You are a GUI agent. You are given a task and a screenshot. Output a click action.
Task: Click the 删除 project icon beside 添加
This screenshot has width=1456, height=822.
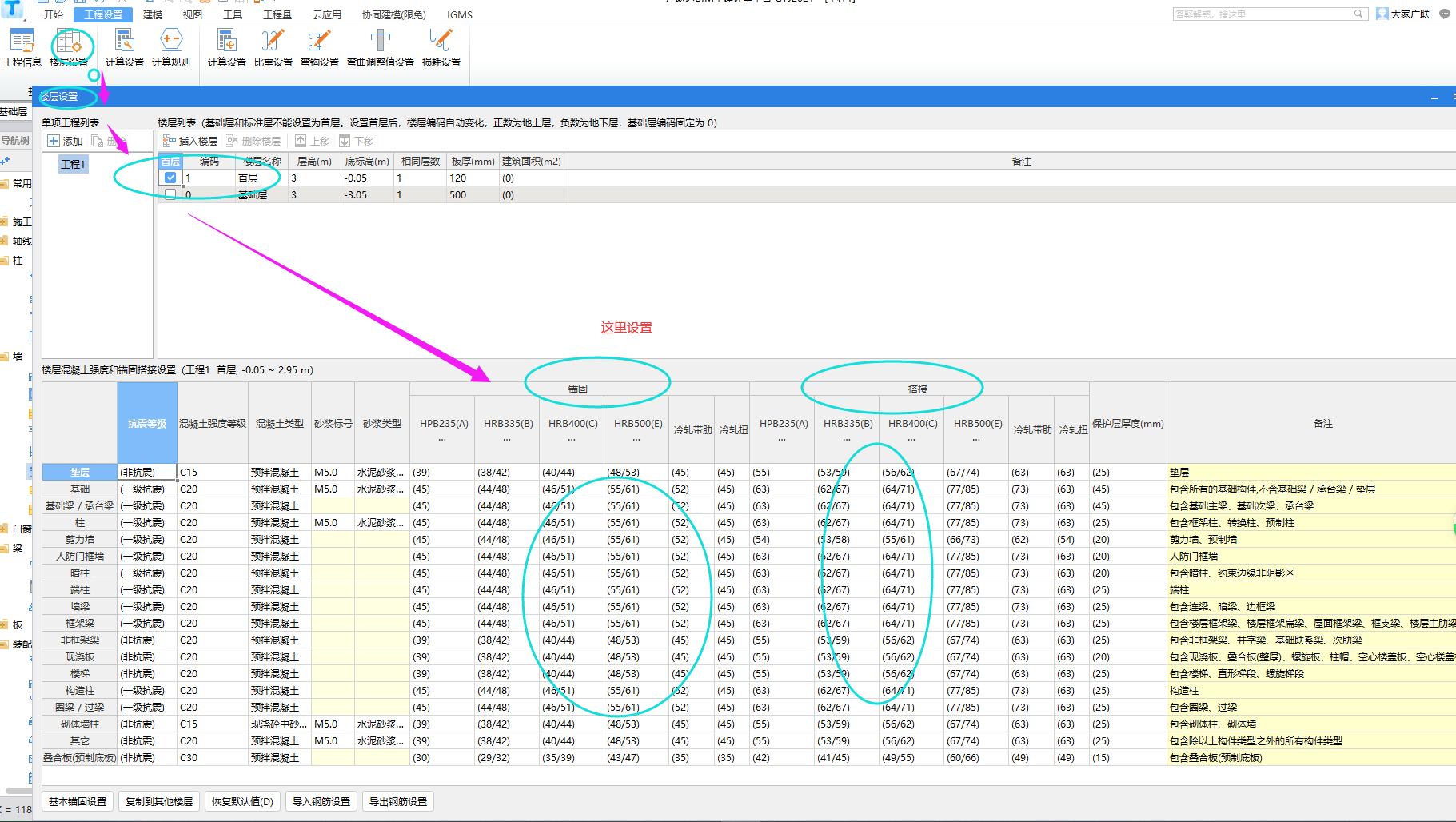click(x=98, y=141)
